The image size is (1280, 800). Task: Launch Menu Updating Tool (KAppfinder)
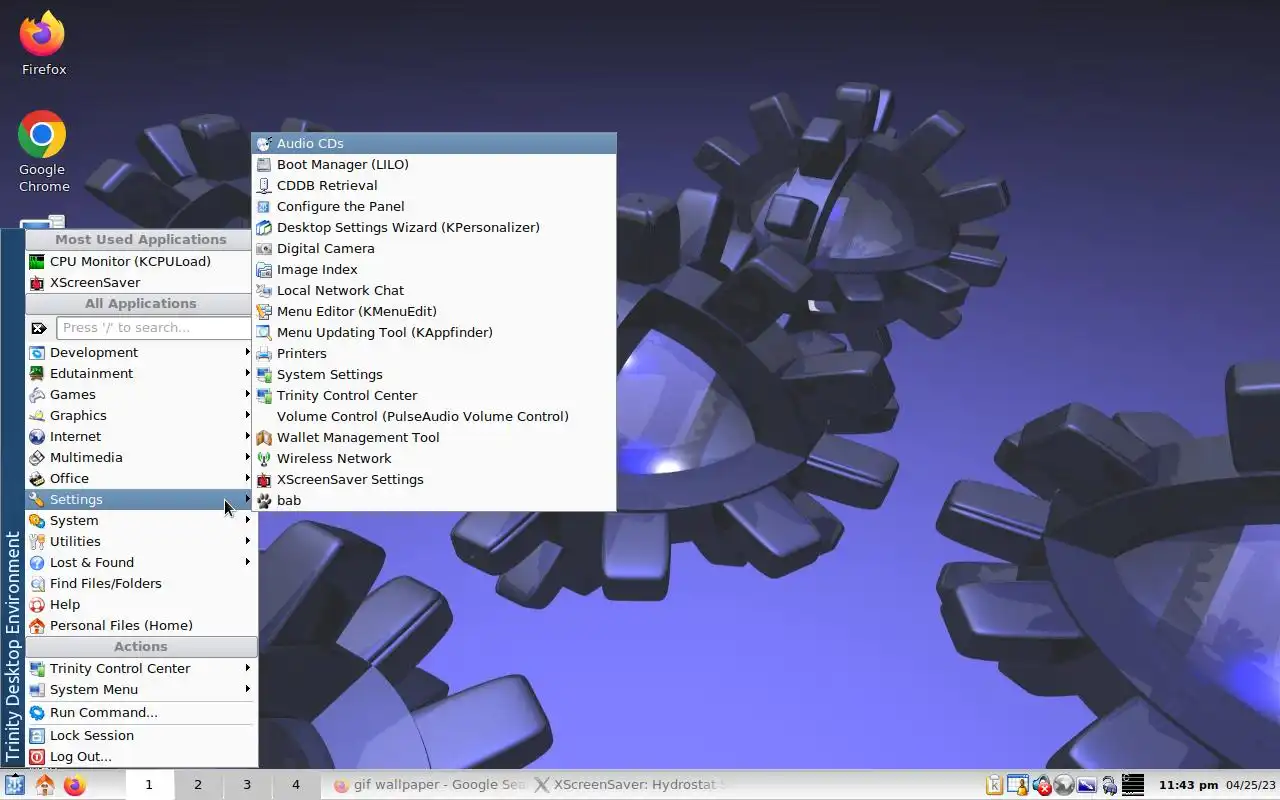tap(434, 332)
